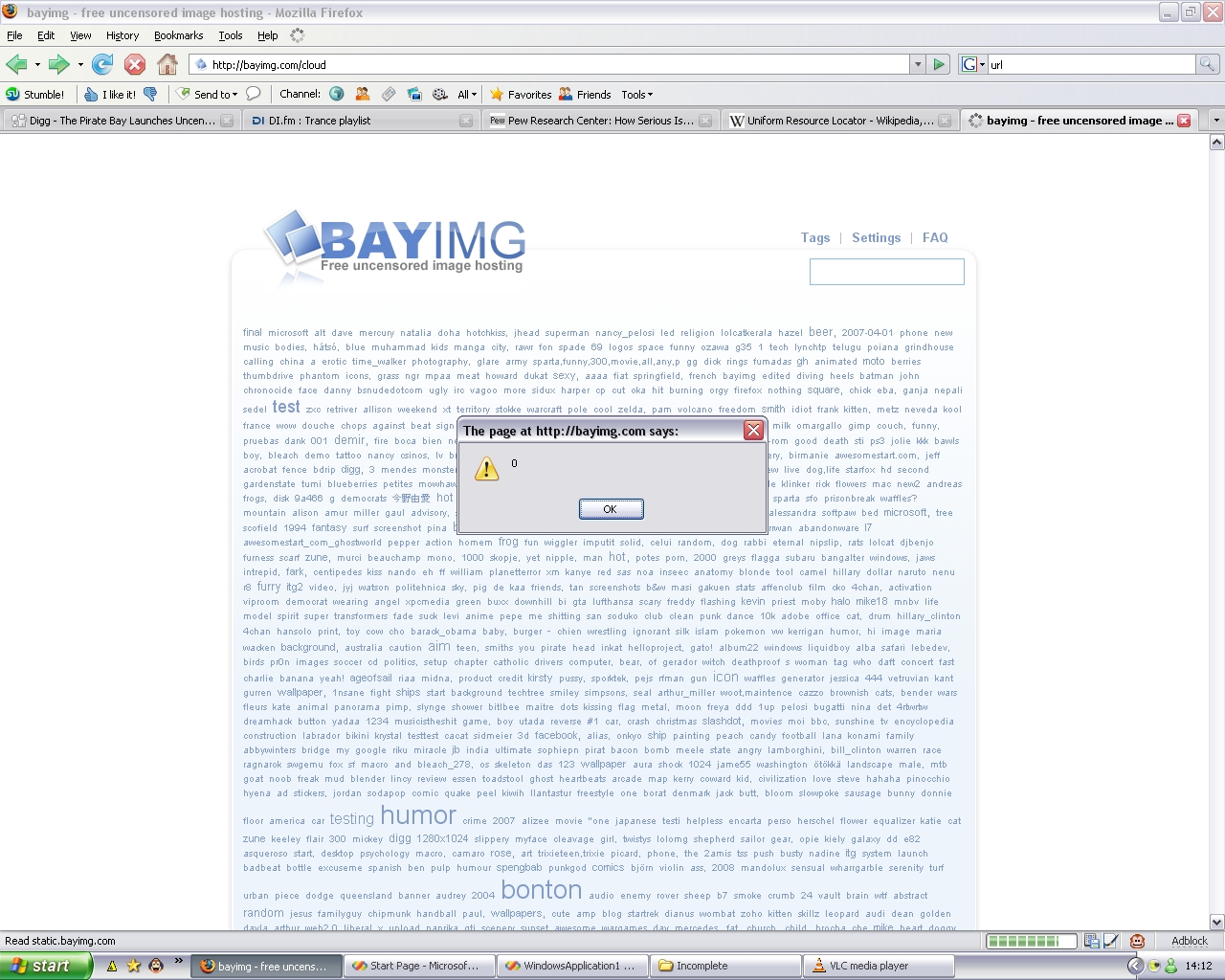
Task: Open the 'testing' tag link
Action: 352,819
